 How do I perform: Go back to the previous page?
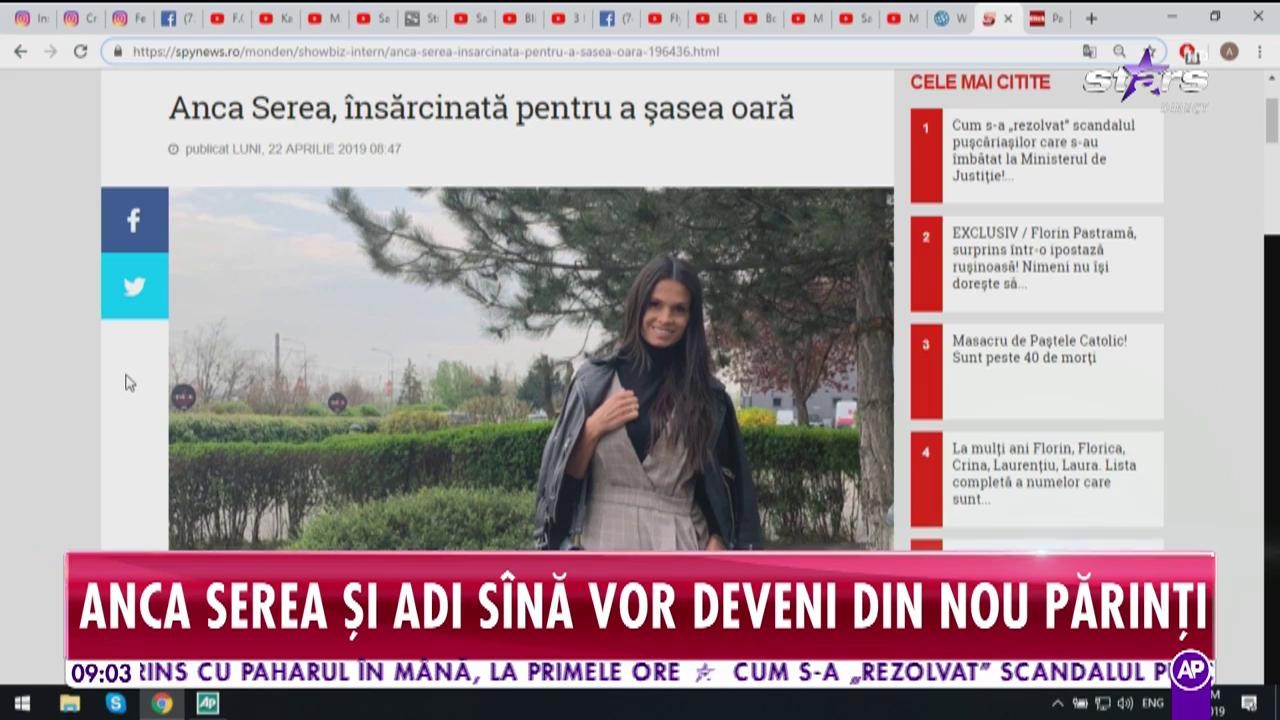point(22,52)
